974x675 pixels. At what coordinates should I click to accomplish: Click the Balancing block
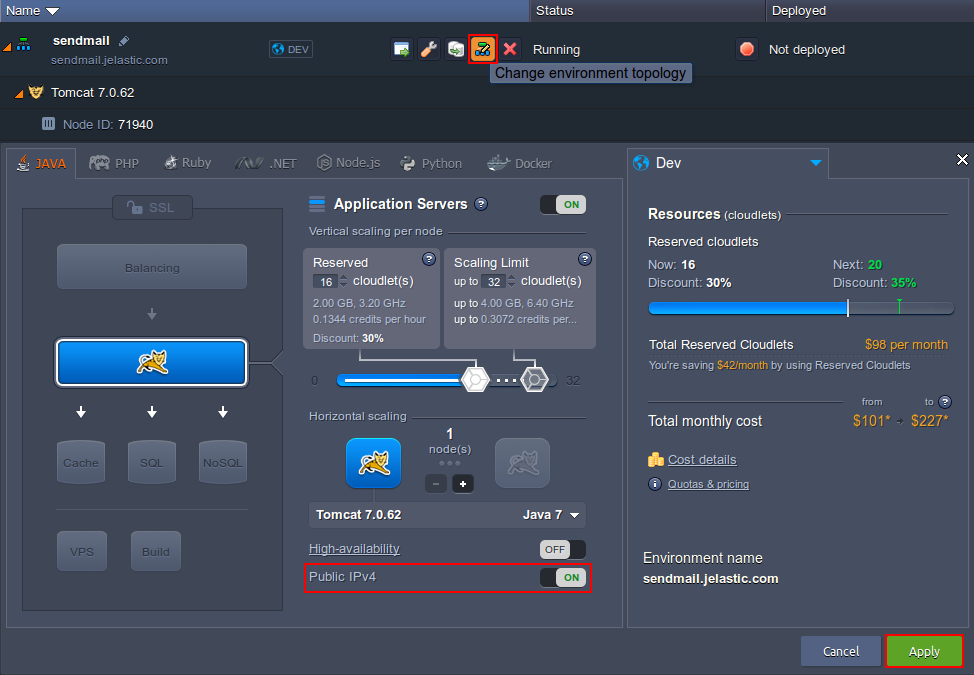point(152,267)
